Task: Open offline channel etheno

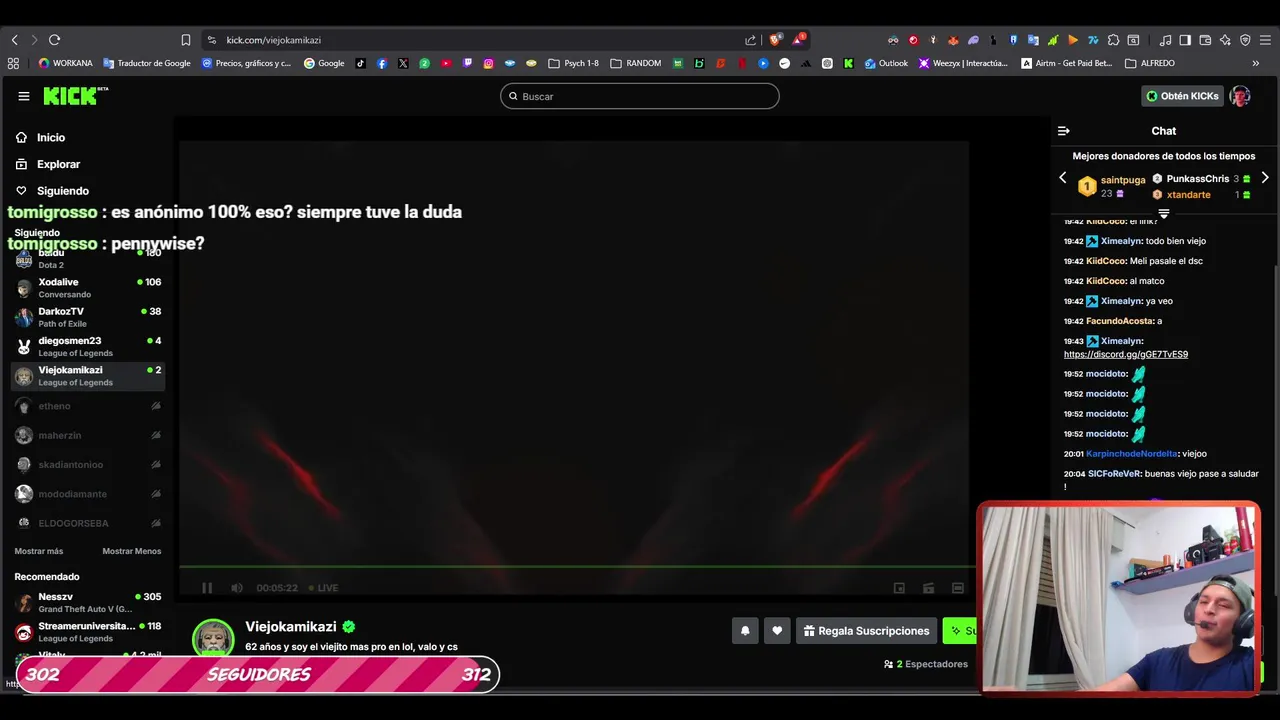Action: click(88, 406)
